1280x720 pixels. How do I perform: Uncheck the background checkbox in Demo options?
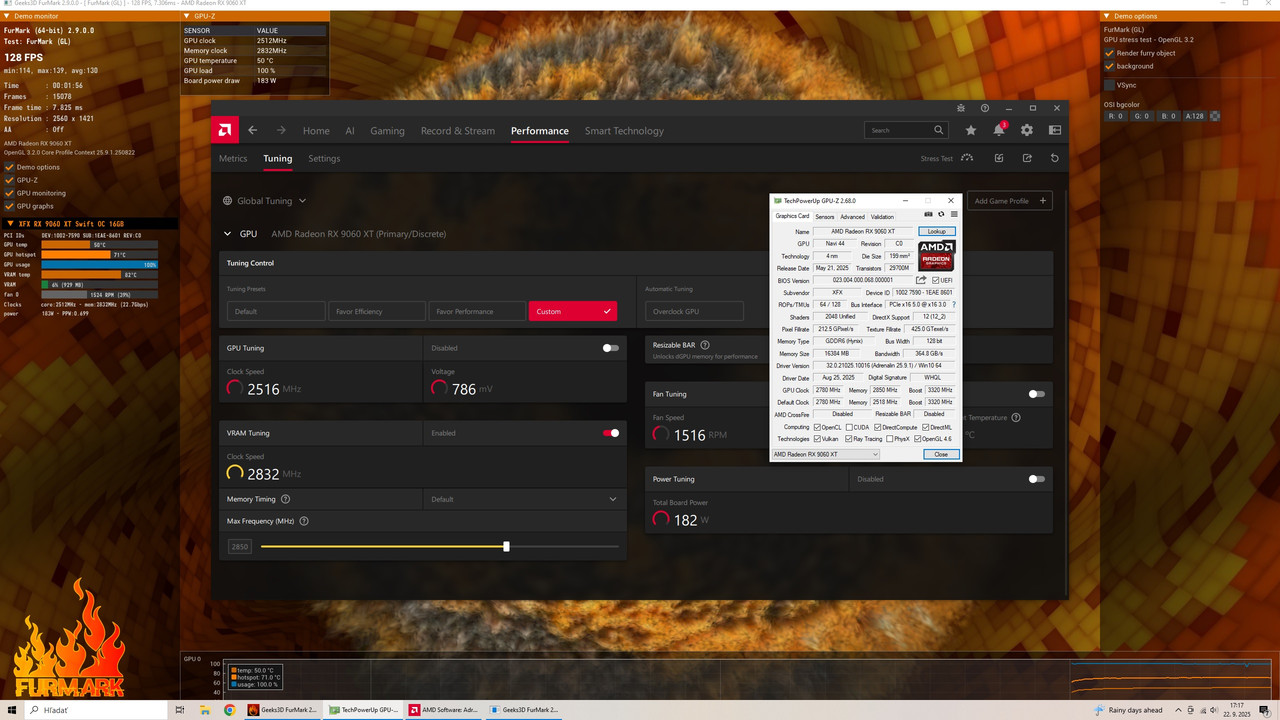[x=1109, y=66]
